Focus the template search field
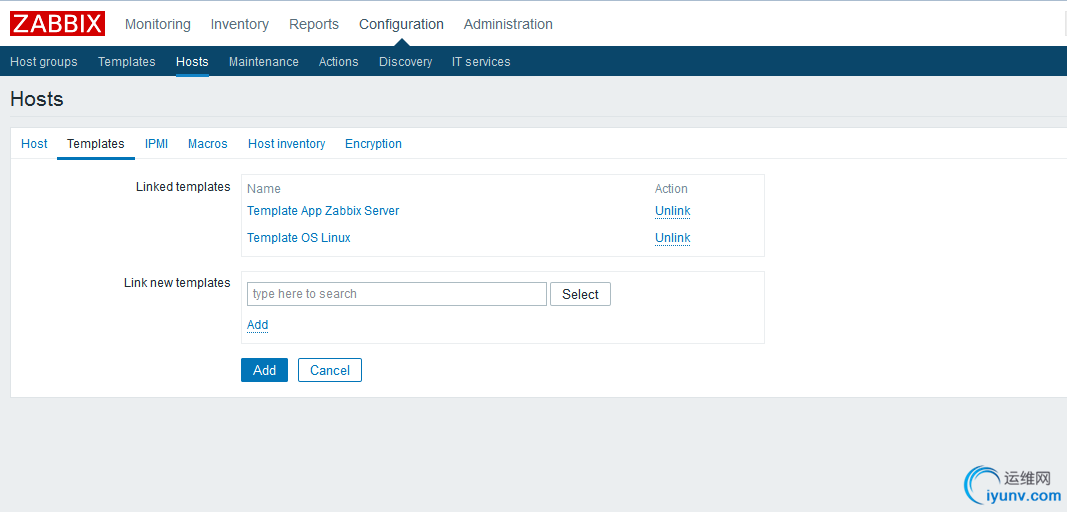Image resolution: width=1067 pixels, height=512 pixels. tap(397, 294)
